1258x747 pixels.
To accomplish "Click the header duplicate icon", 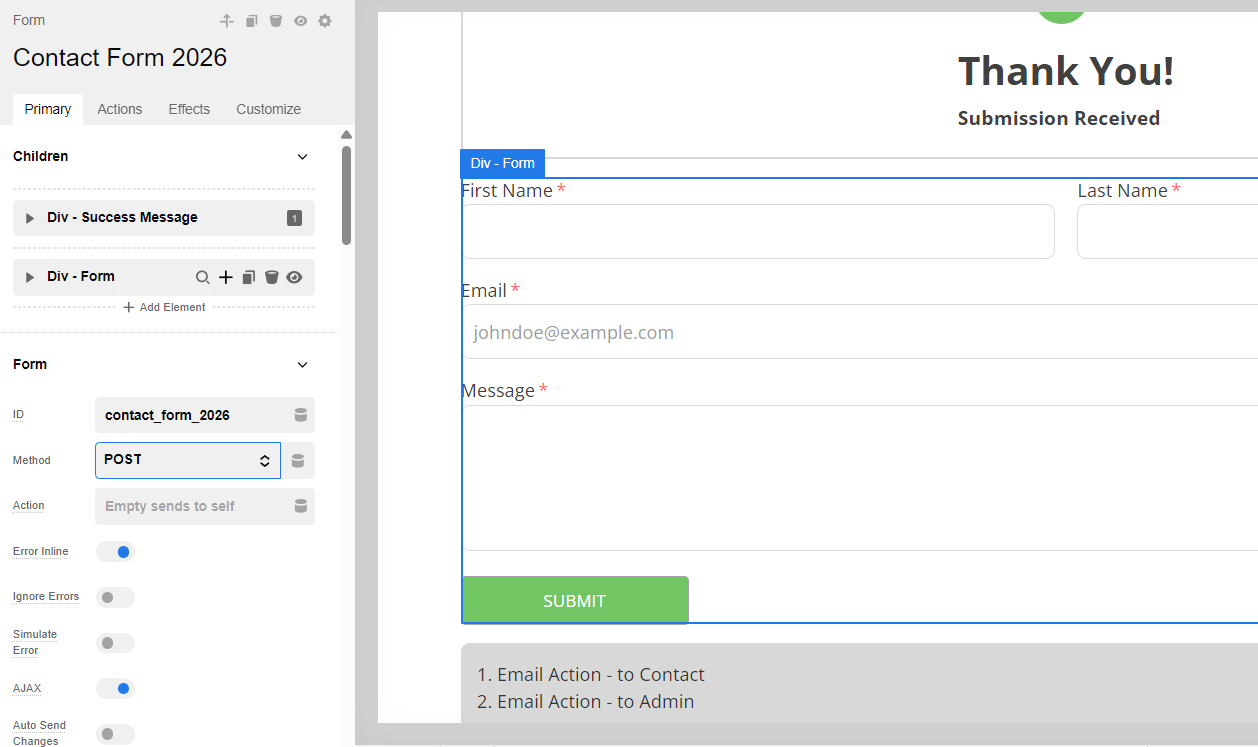I will (x=252, y=21).
